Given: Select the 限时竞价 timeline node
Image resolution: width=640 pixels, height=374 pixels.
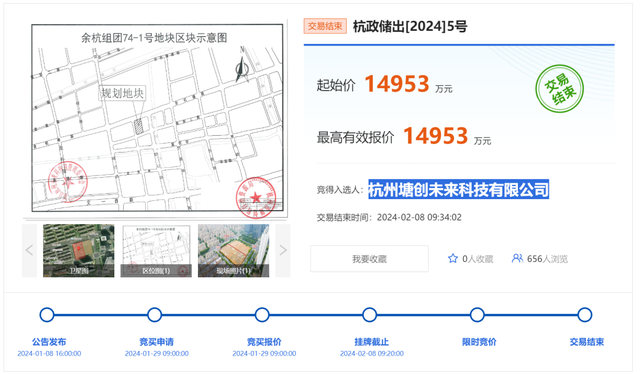Looking at the screenshot, I should point(477,315).
